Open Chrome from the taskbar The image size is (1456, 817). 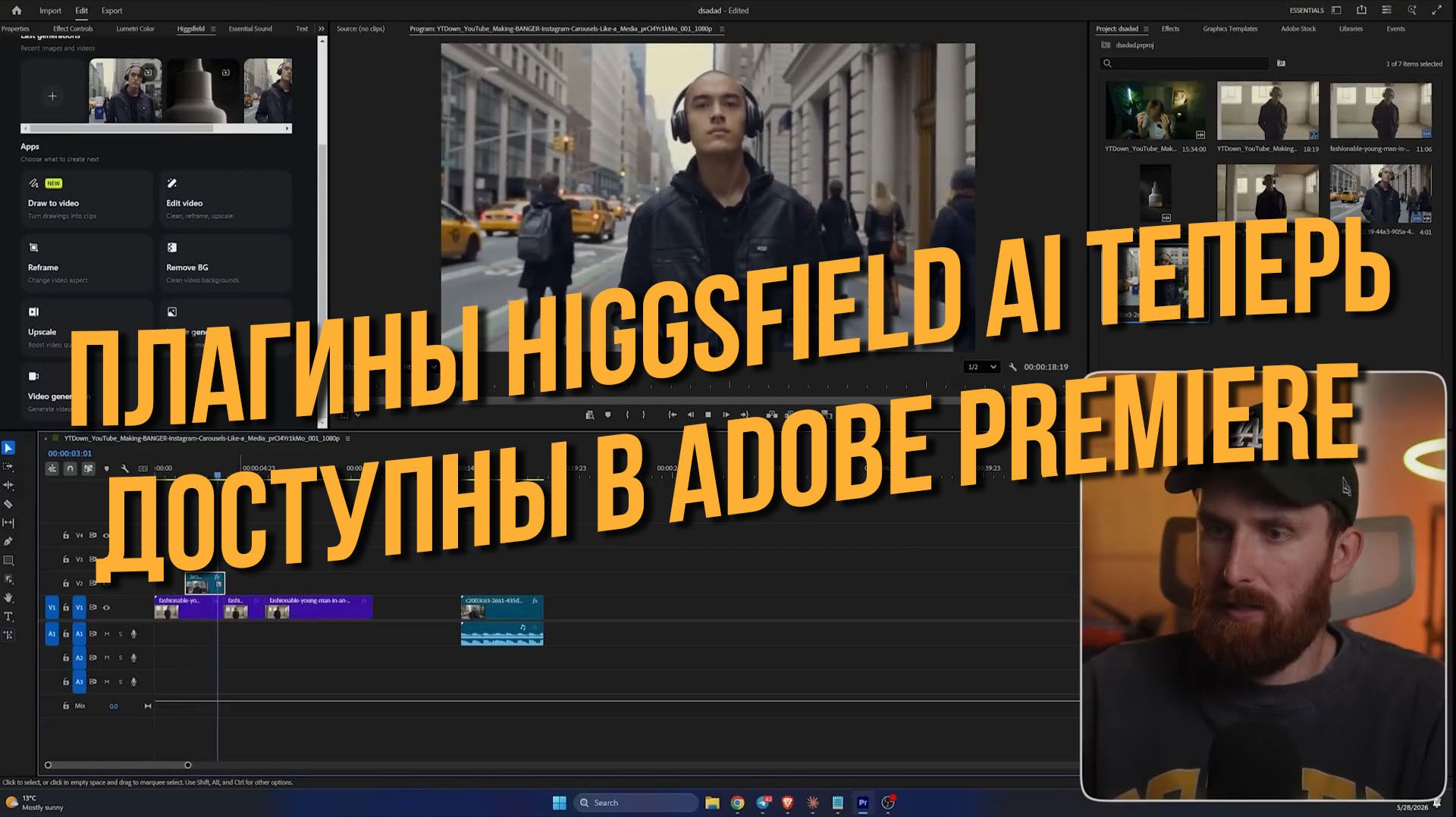pyautogui.click(x=737, y=803)
